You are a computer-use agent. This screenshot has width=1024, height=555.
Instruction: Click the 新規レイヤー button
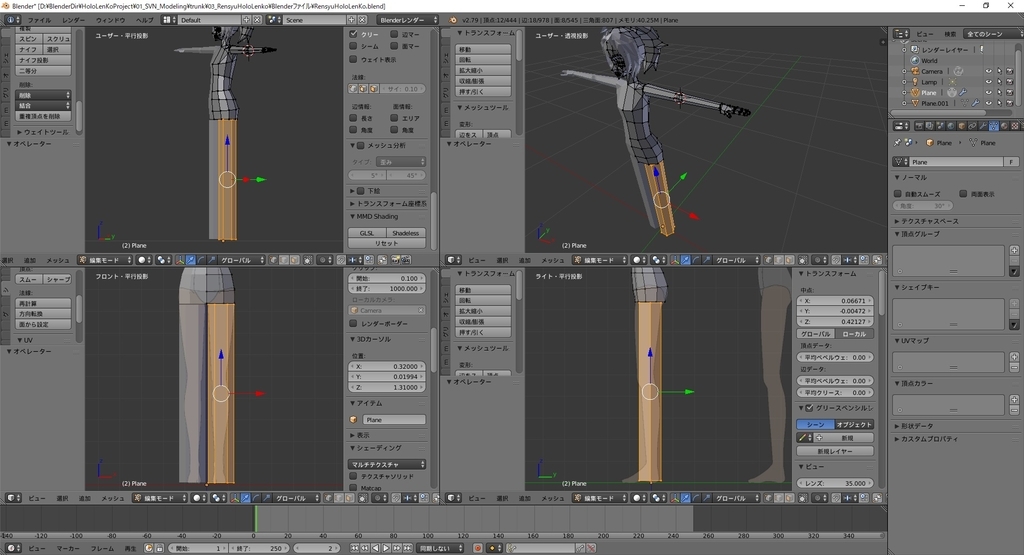835,451
